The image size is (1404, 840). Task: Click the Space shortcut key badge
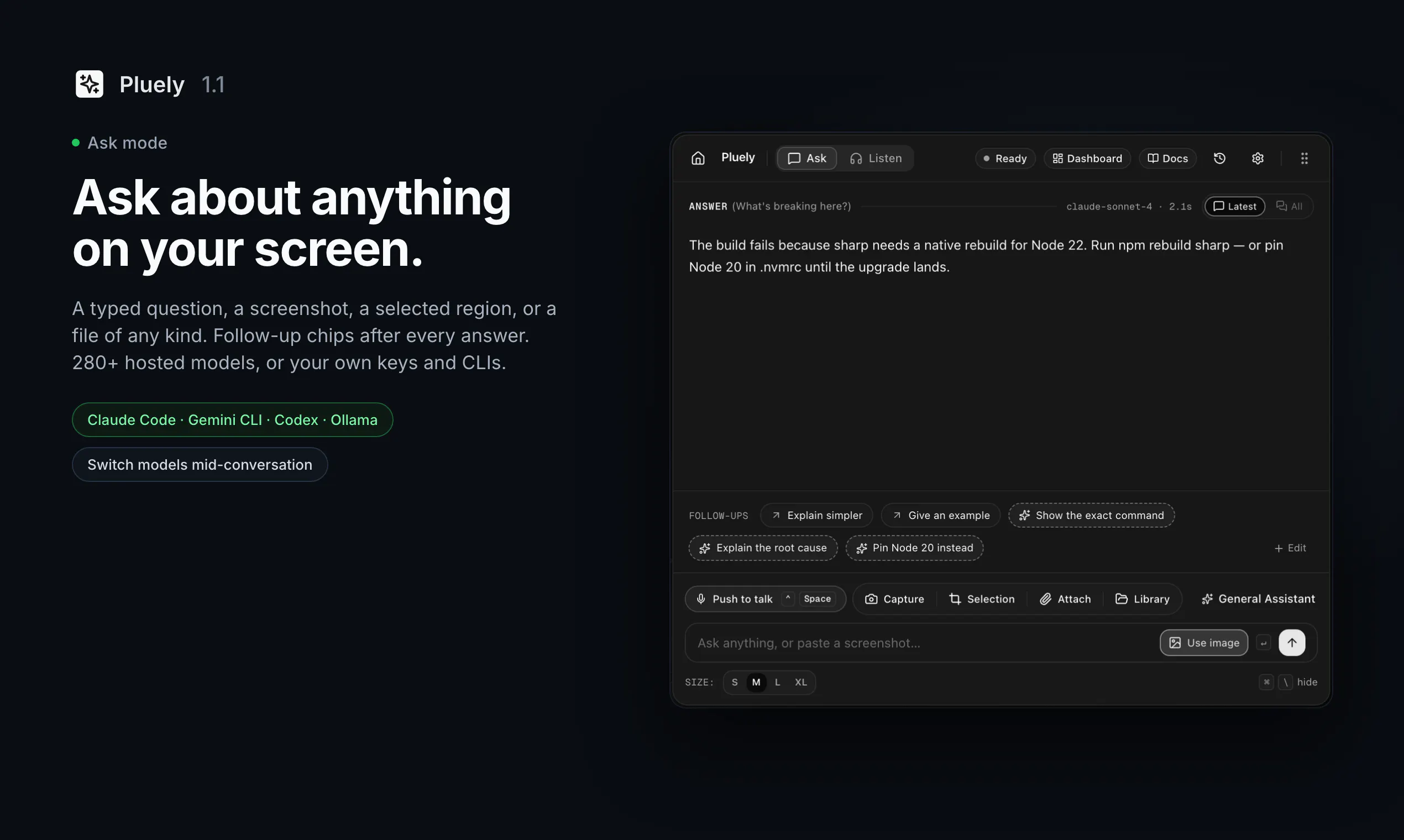[x=818, y=599]
